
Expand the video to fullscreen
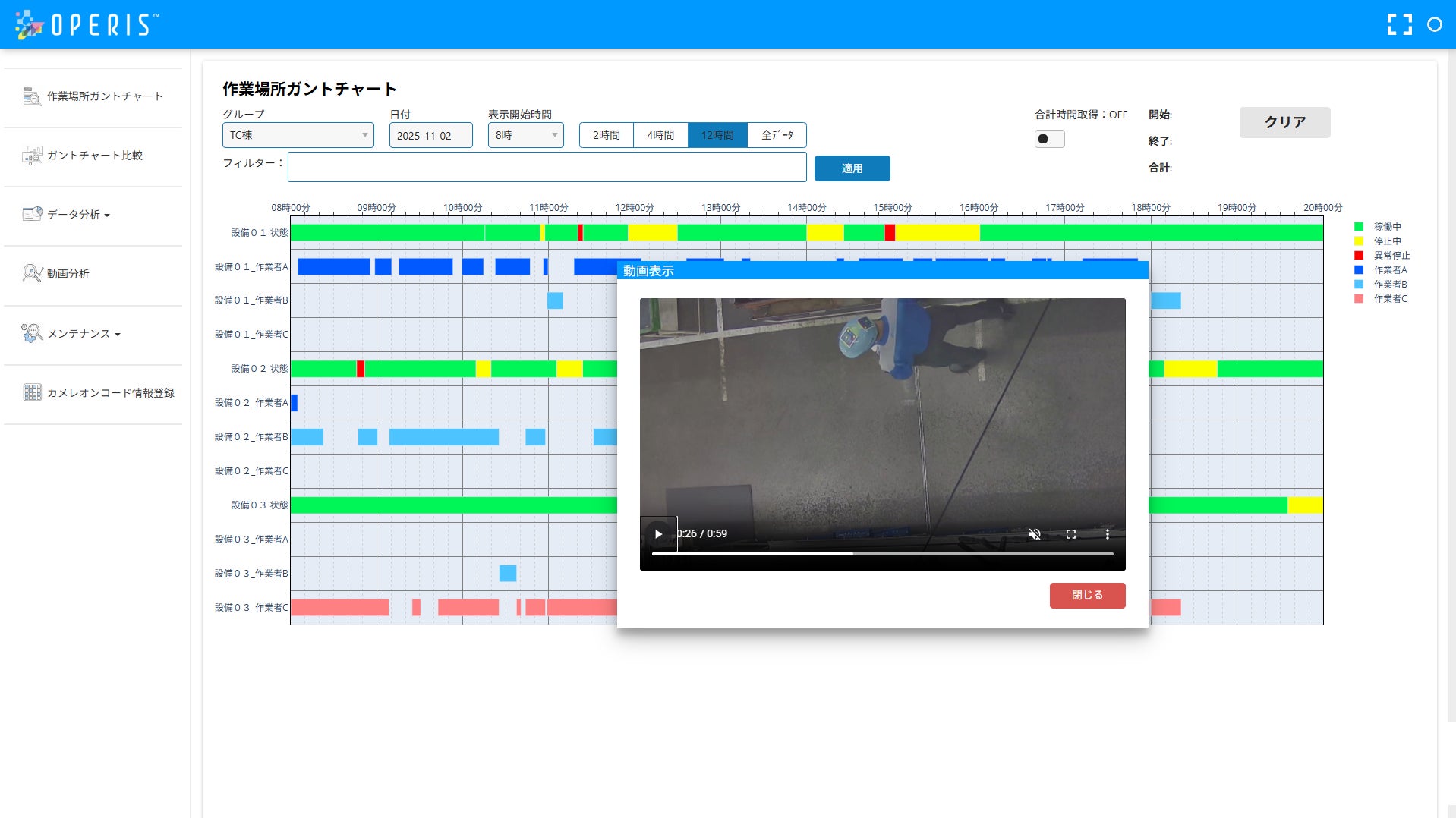(1070, 534)
